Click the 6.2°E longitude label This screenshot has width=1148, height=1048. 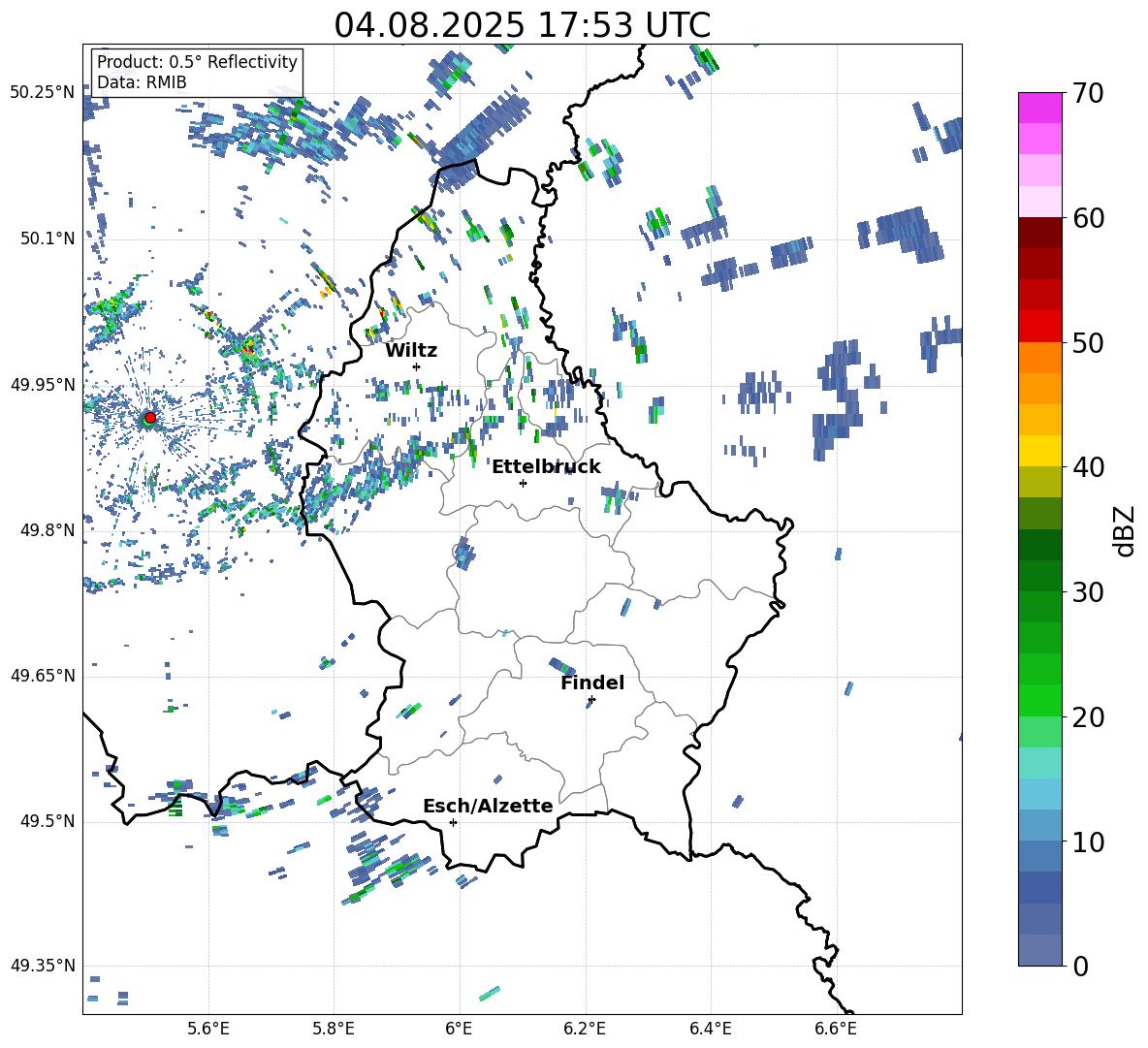pos(585,1029)
